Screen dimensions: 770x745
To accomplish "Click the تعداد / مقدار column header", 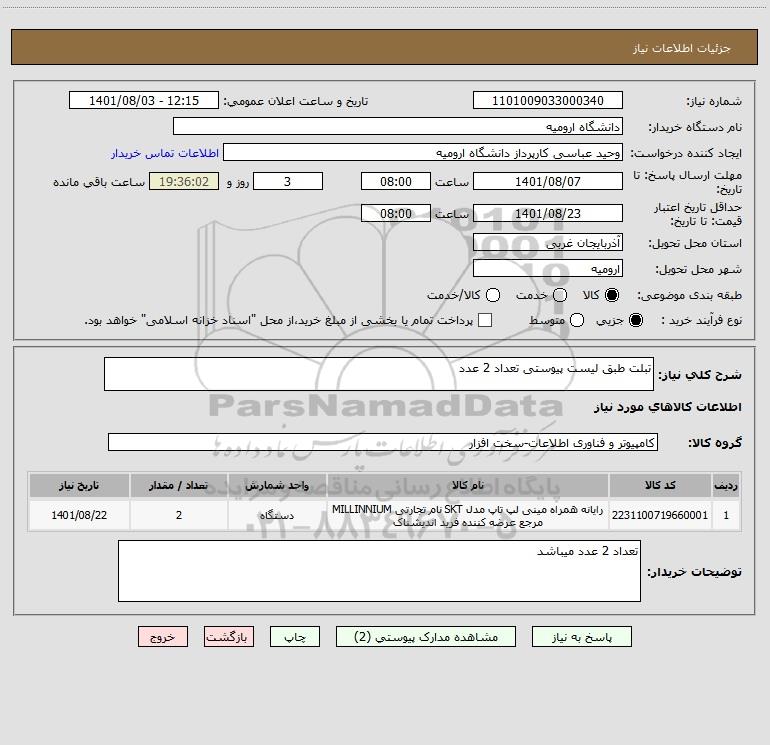I will click(179, 485).
